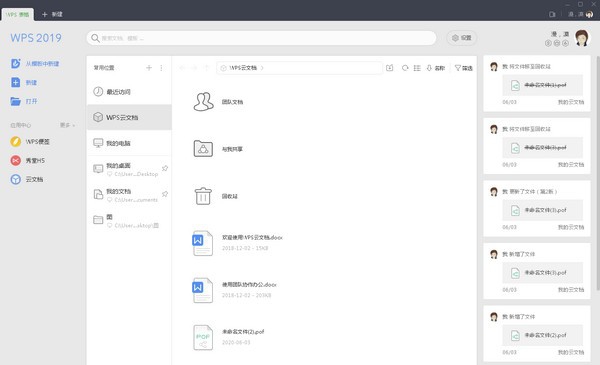This screenshot has height=365, width=600.
Task: Add a location with the 常用位置 plus icon
Action: (149, 68)
